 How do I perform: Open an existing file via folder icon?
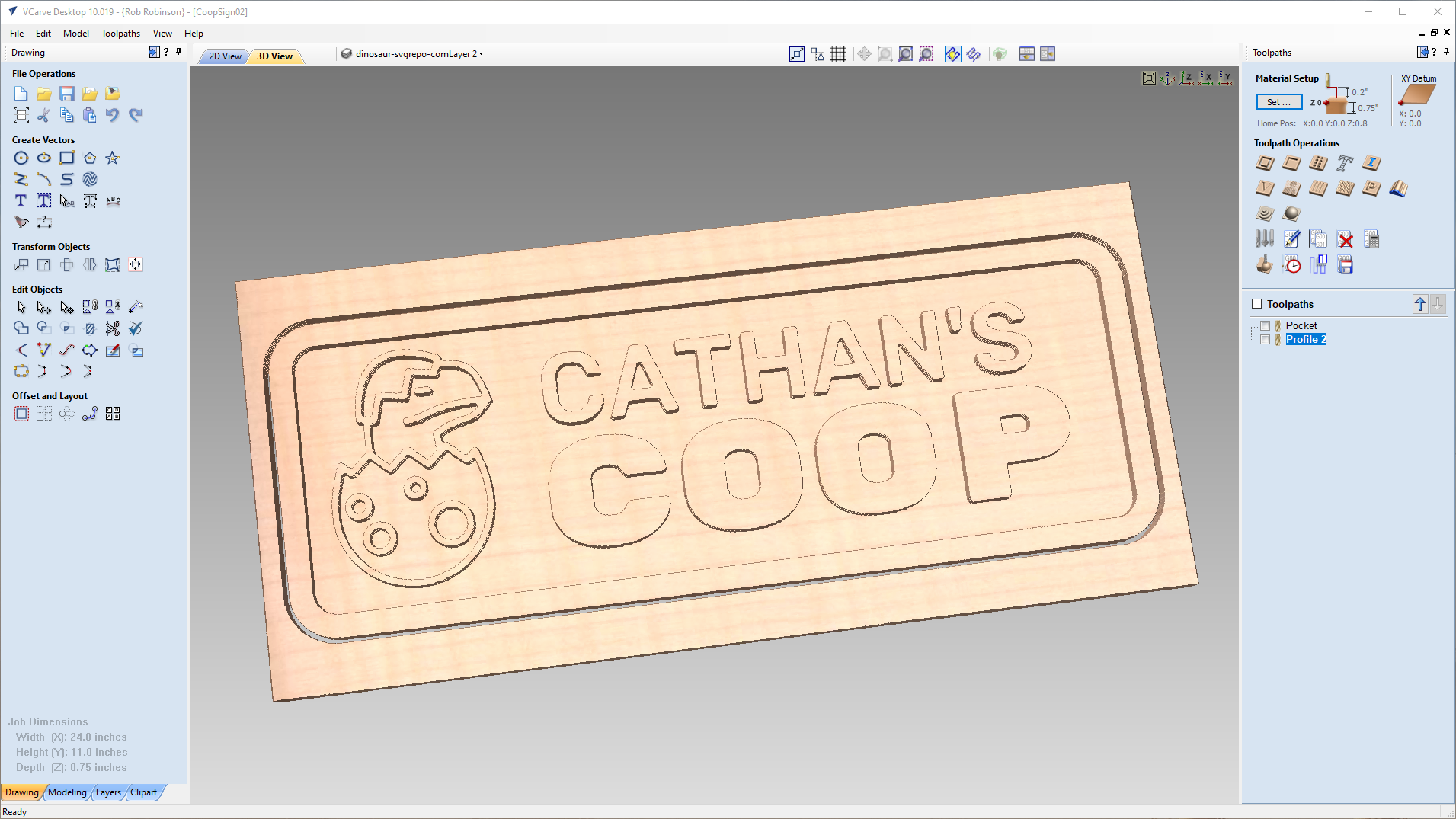tap(44, 94)
